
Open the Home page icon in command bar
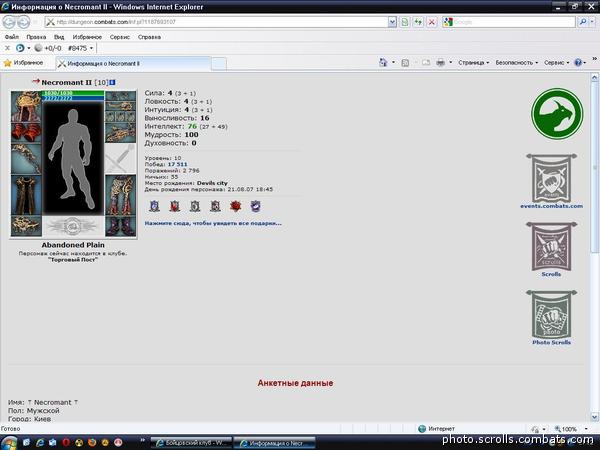(x=383, y=62)
